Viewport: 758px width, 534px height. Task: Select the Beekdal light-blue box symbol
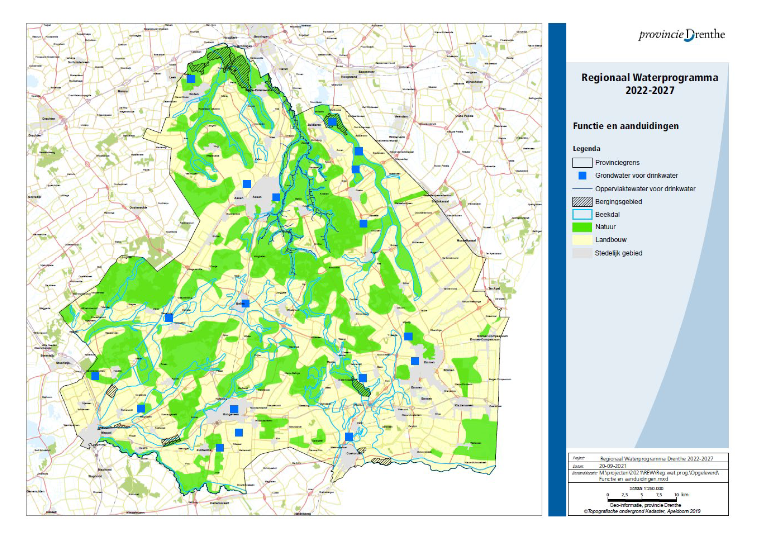(x=582, y=214)
